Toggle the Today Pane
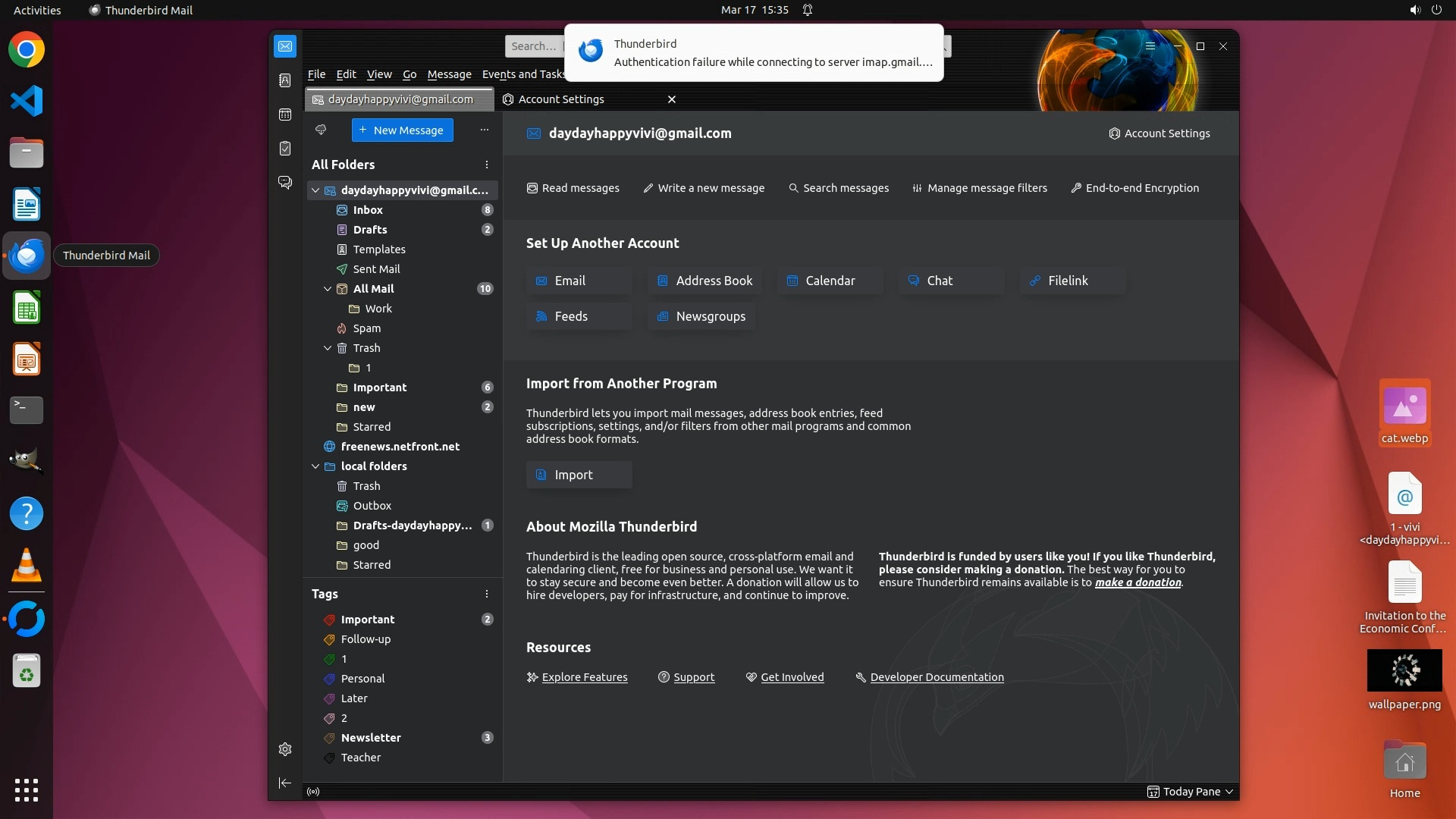 (1191, 792)
